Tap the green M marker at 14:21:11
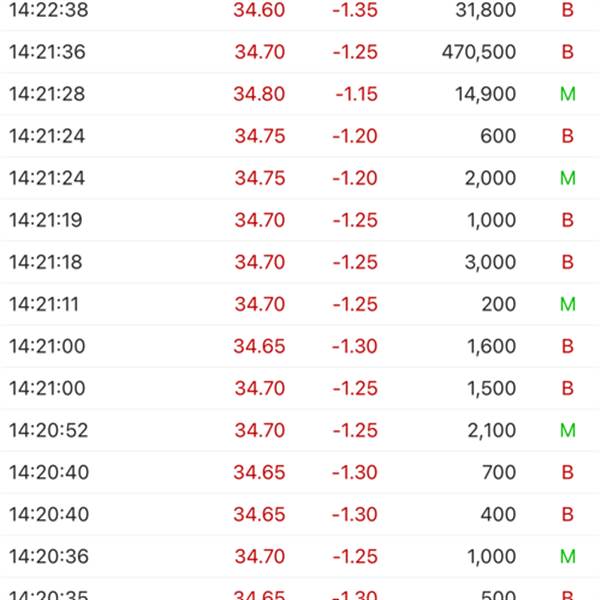600x600 pixels. point(567,304)
